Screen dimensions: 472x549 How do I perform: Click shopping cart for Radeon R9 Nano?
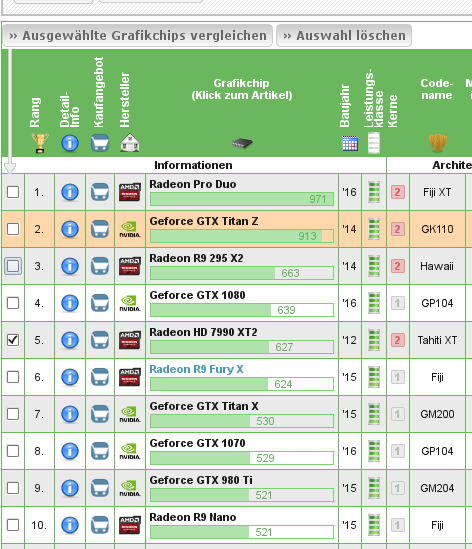[100, 525]
